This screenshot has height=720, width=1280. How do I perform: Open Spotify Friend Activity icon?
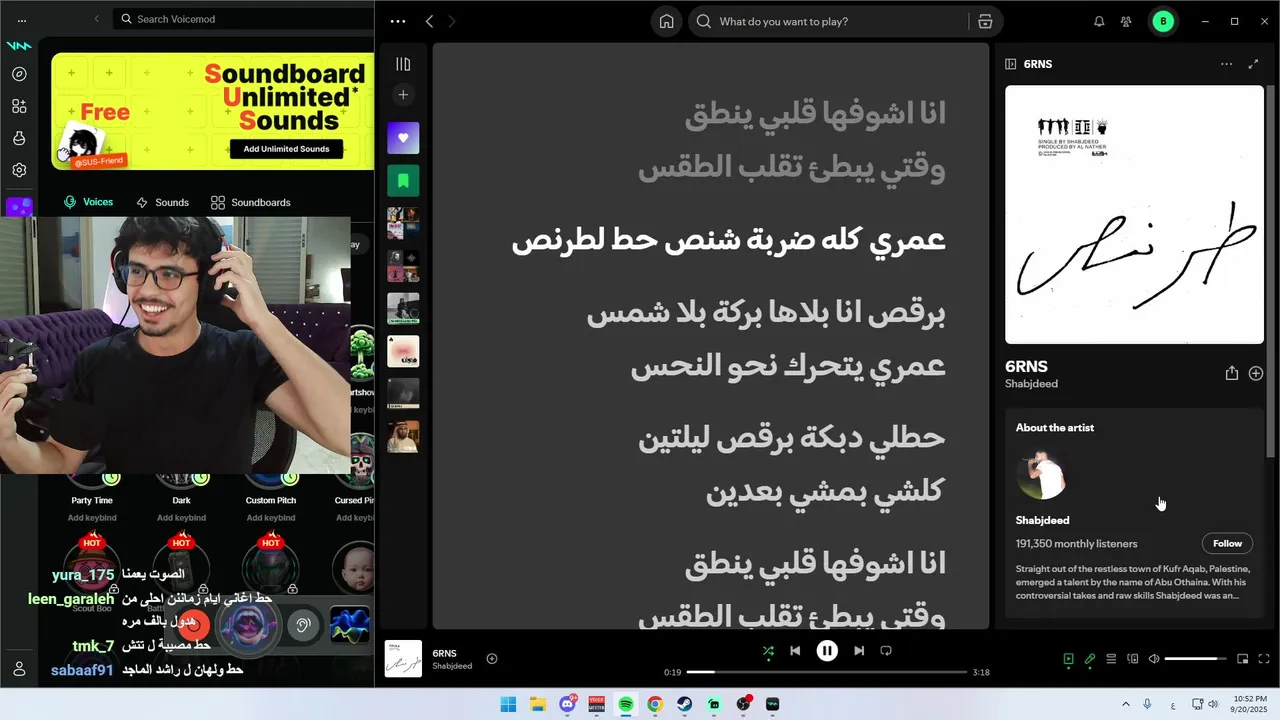(1126, 21)
